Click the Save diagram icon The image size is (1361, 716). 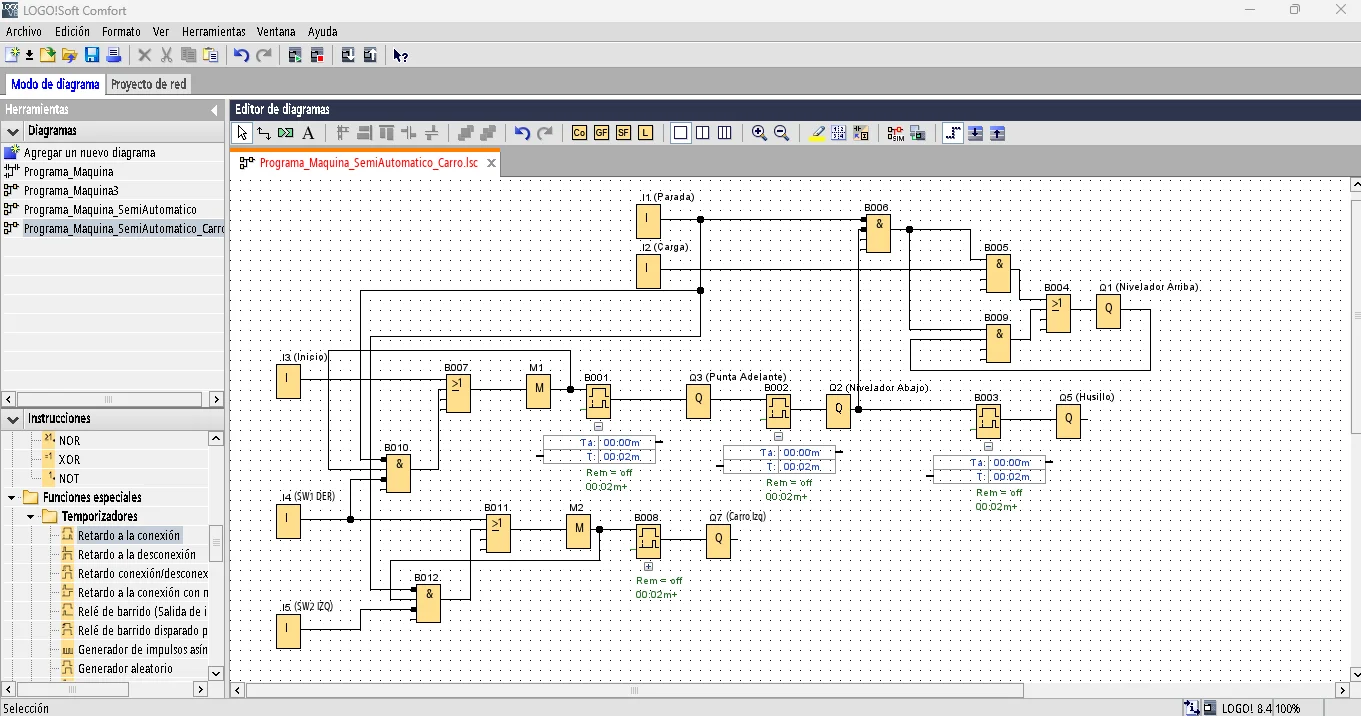pos(92,55)
